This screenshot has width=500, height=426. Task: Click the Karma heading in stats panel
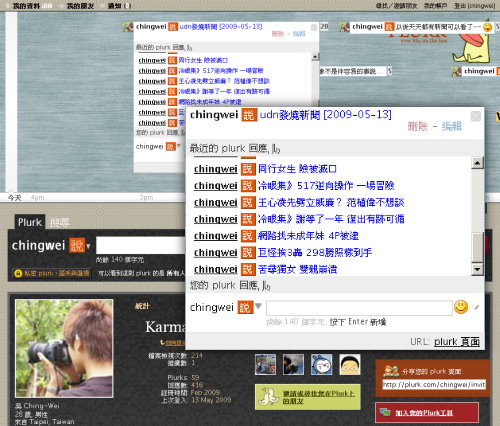(165, 327)
